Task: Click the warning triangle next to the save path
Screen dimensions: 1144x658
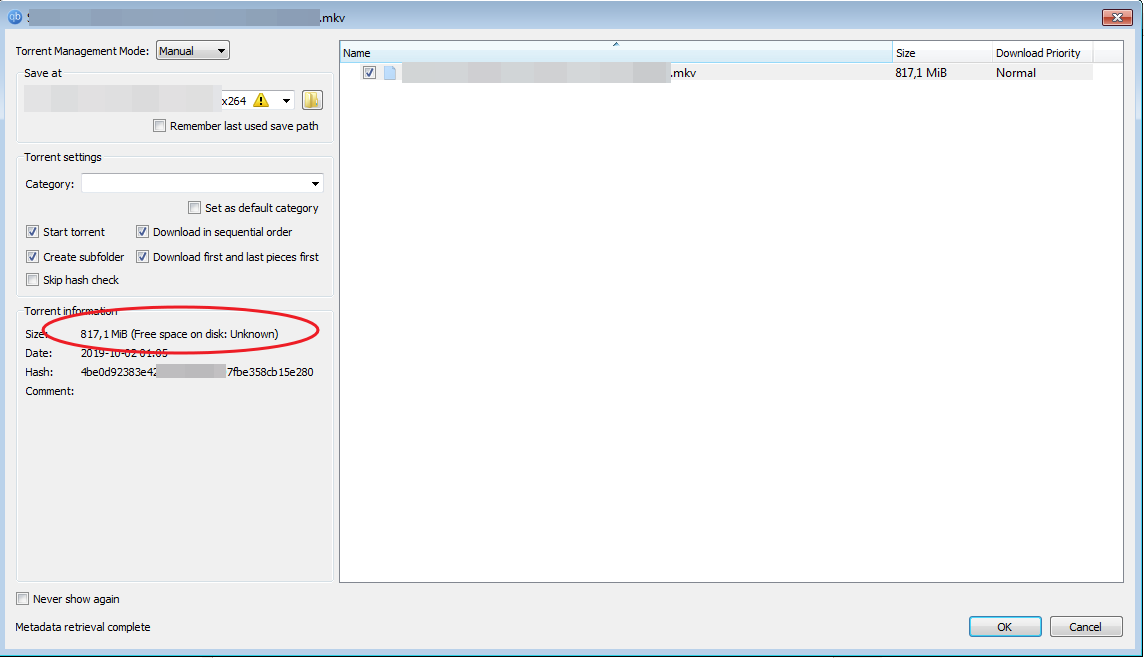Action: click(260, 99)
